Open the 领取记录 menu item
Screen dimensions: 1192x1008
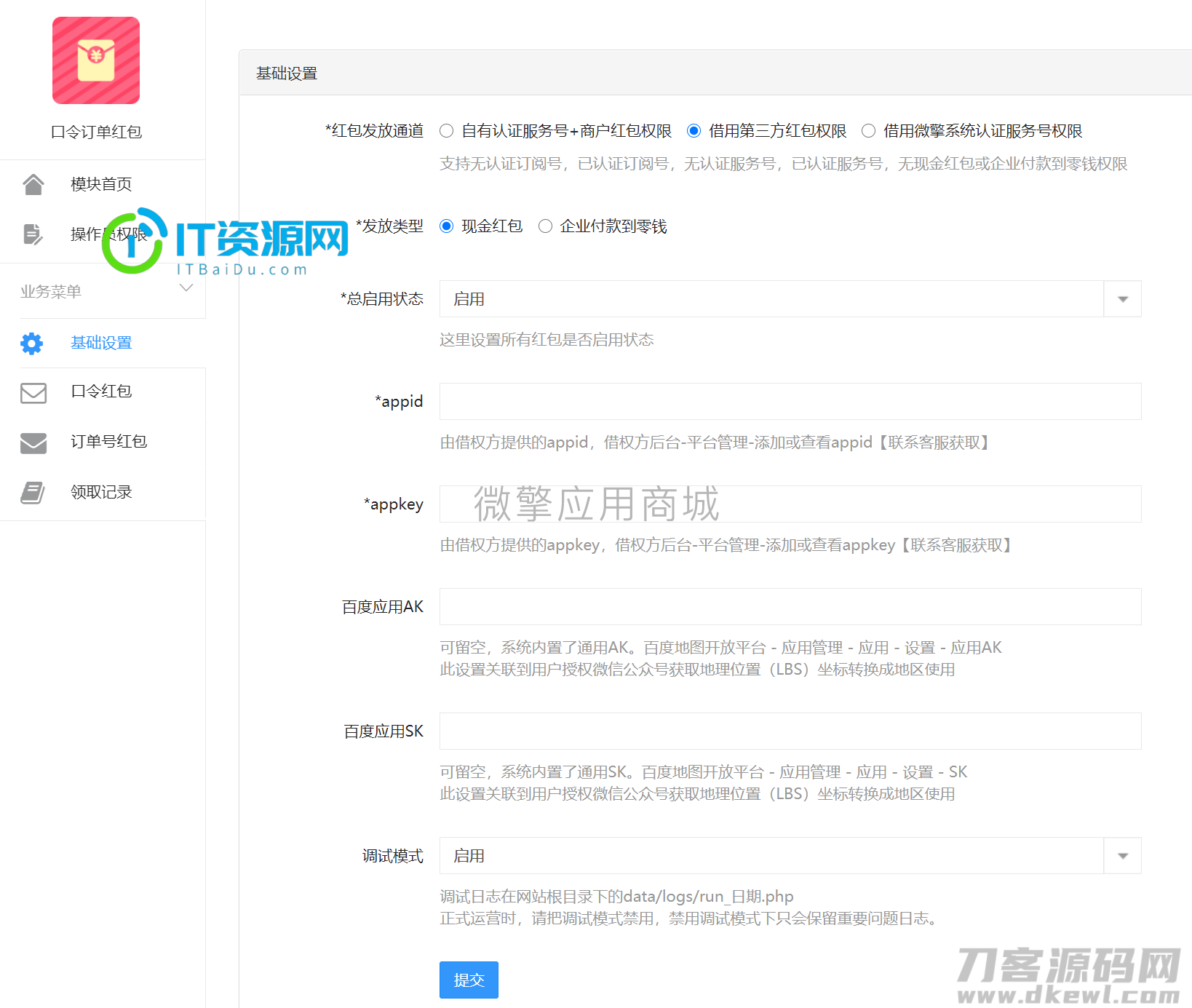(103, 492)
